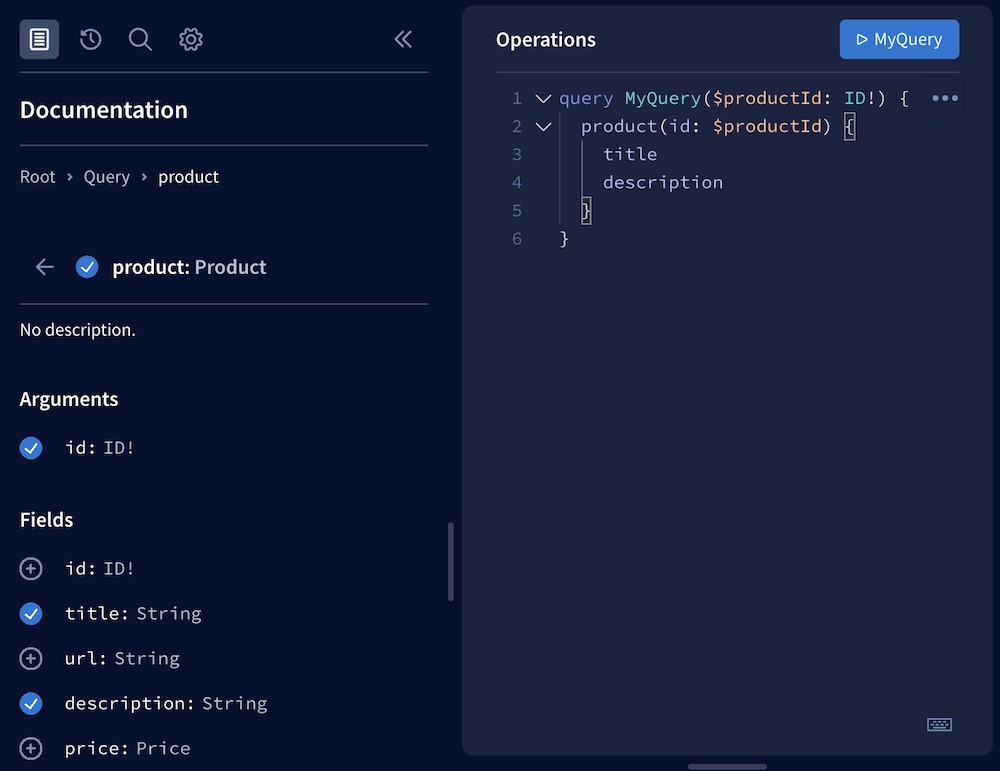The image size is (1000, 771).
Task: Open the schema search icon
Action: (140, 39)
